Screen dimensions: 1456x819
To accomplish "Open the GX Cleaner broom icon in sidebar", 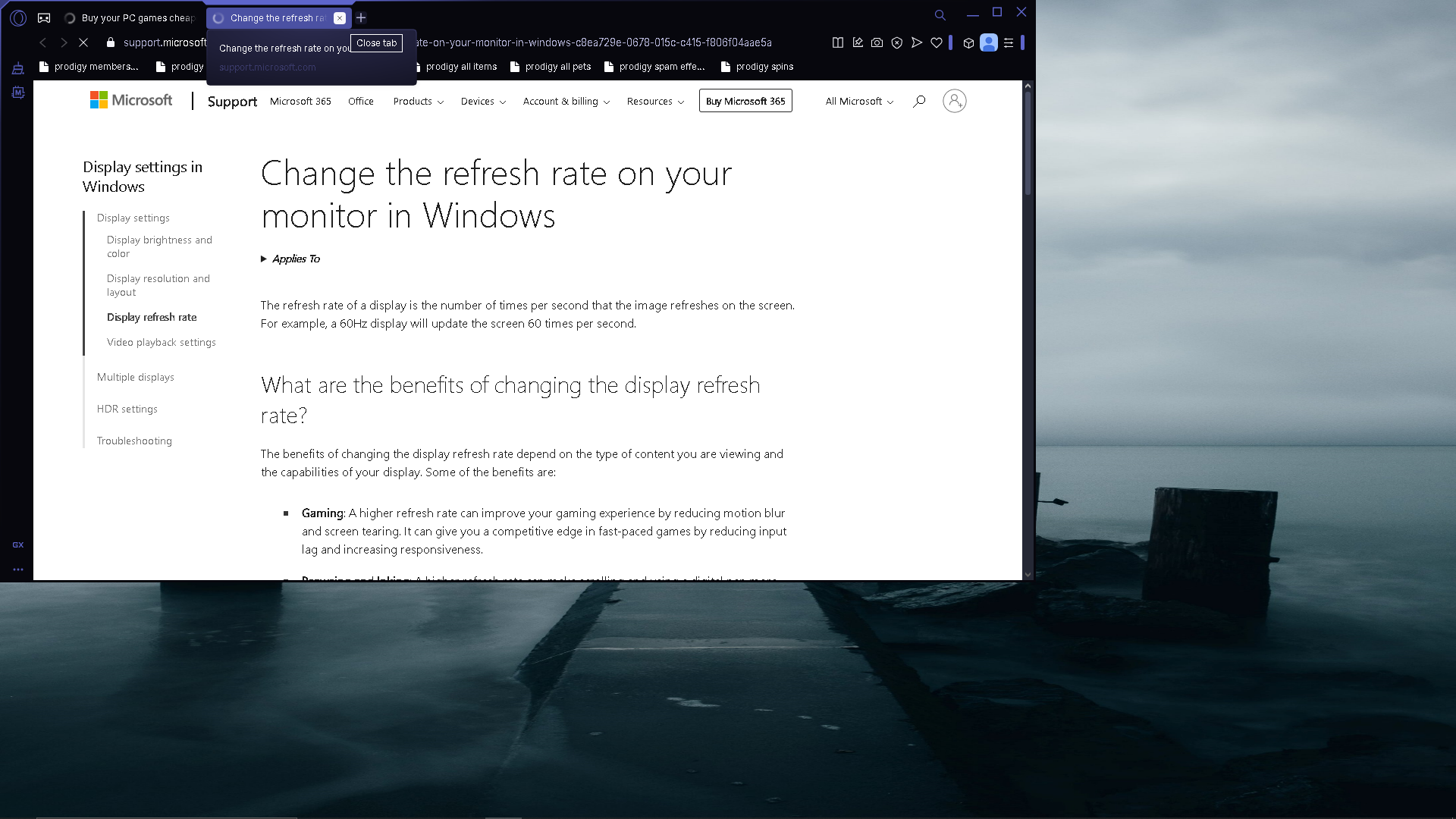I will tap(18, 69).
